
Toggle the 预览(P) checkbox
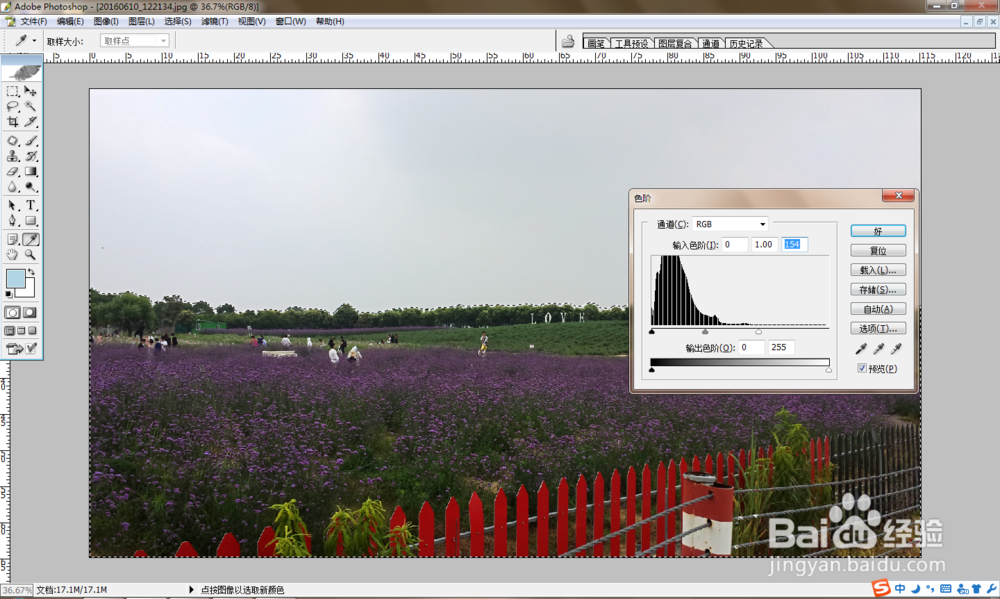(862, 369)
